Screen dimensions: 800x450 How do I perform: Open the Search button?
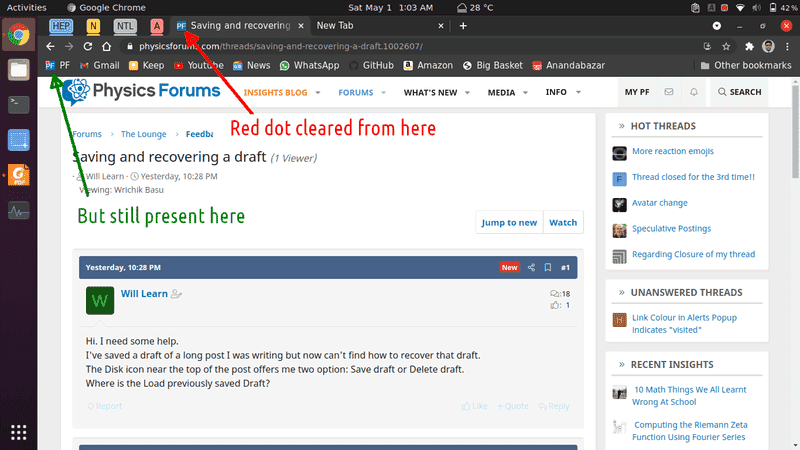click(x=739, y=92)
